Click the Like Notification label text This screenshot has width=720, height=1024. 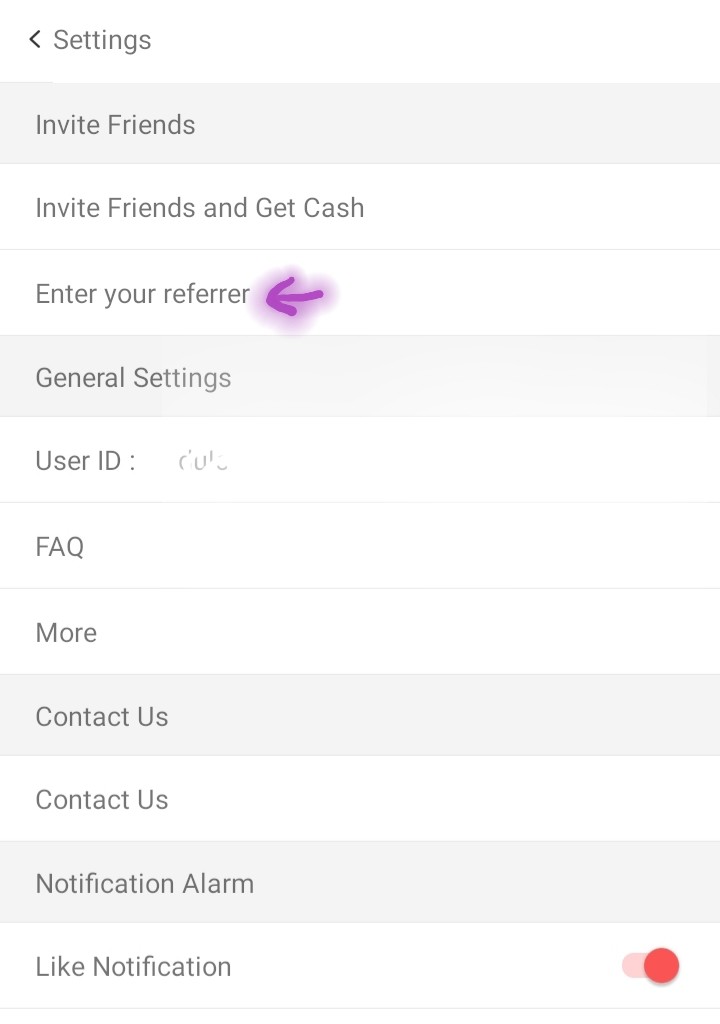point(133,967)
